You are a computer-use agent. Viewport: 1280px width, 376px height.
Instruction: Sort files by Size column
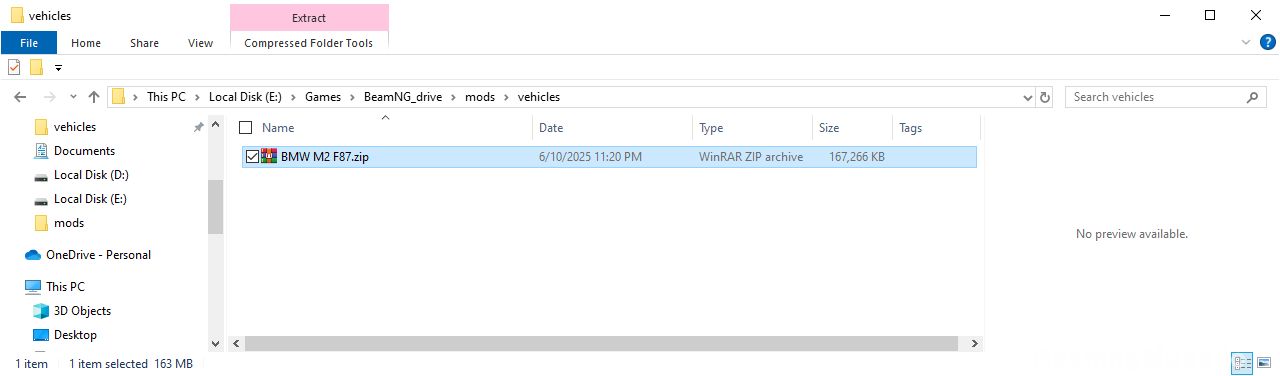tap(852, 128)
